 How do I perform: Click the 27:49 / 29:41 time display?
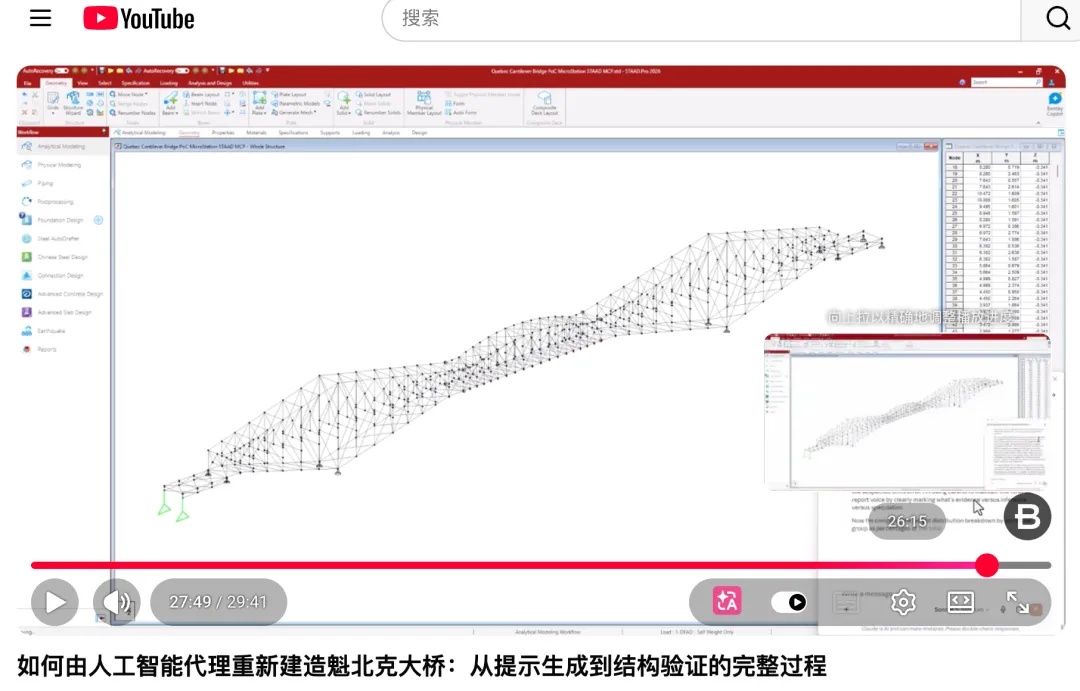[x=218, y=602]
